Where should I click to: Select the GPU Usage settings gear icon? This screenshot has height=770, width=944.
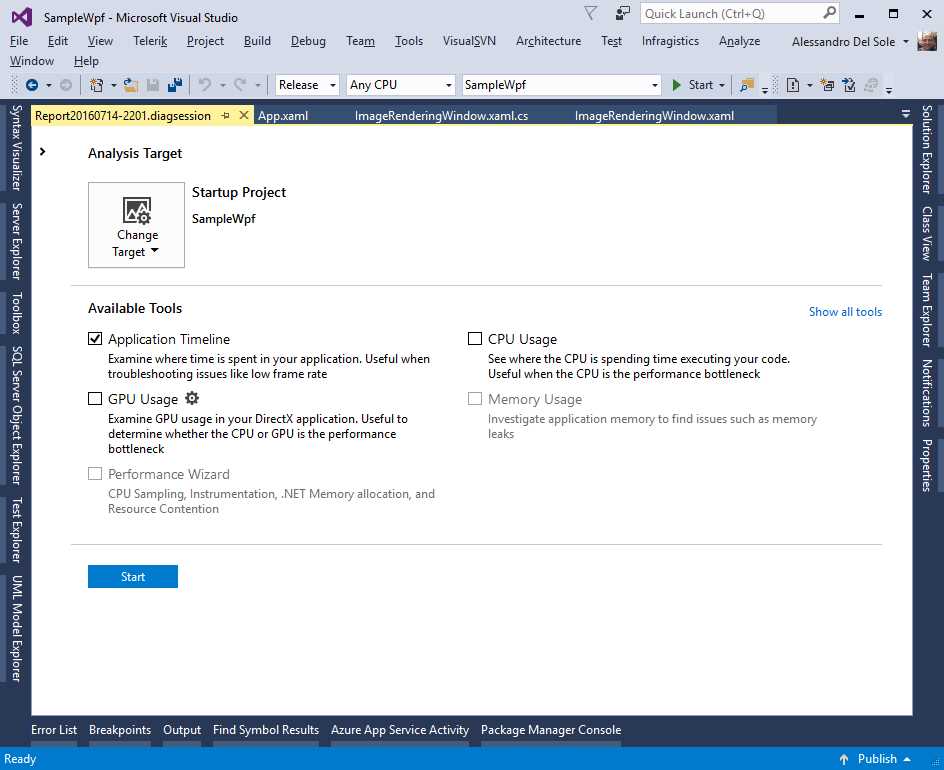192,398
